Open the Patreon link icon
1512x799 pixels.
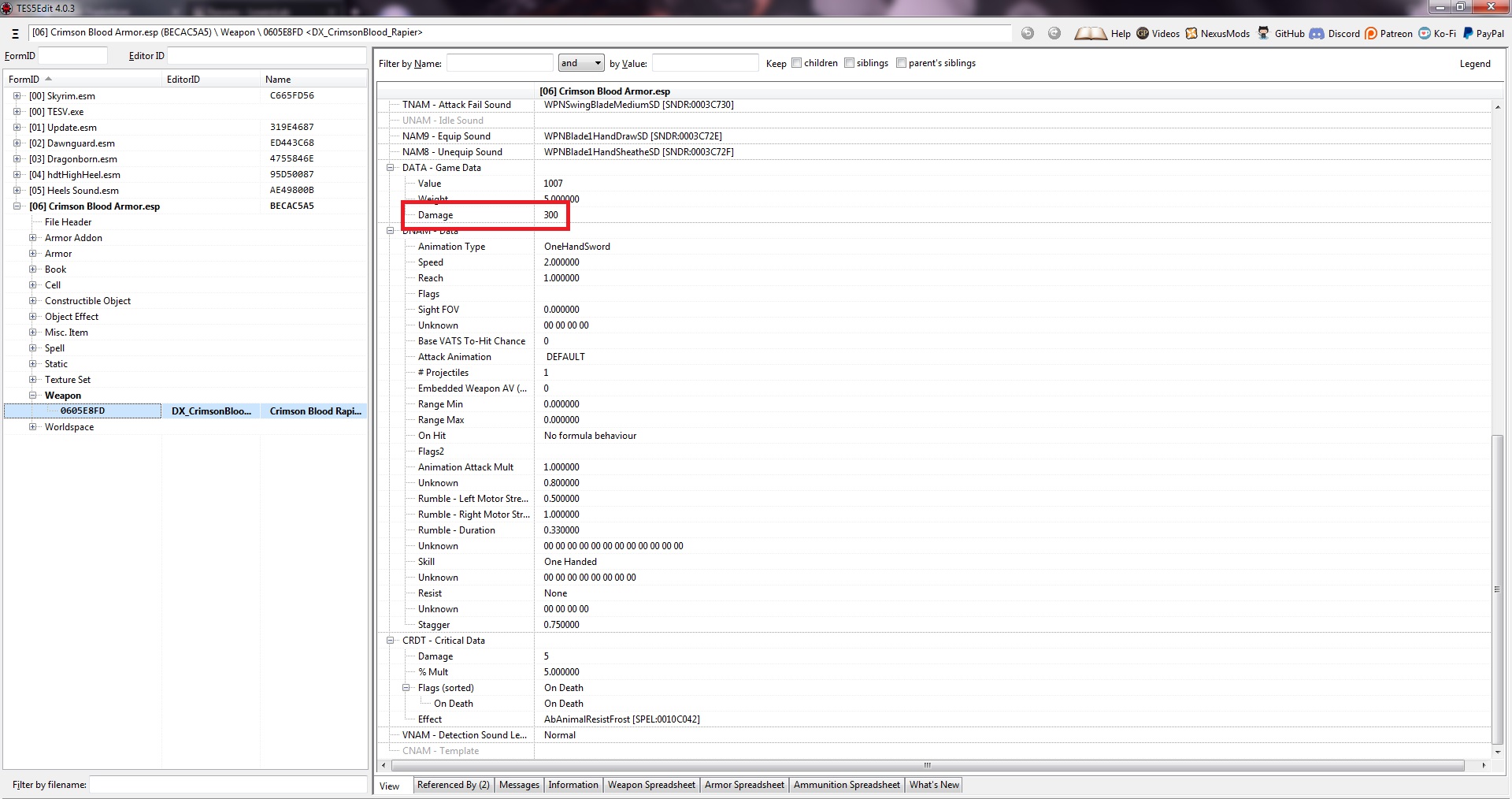1371,33
